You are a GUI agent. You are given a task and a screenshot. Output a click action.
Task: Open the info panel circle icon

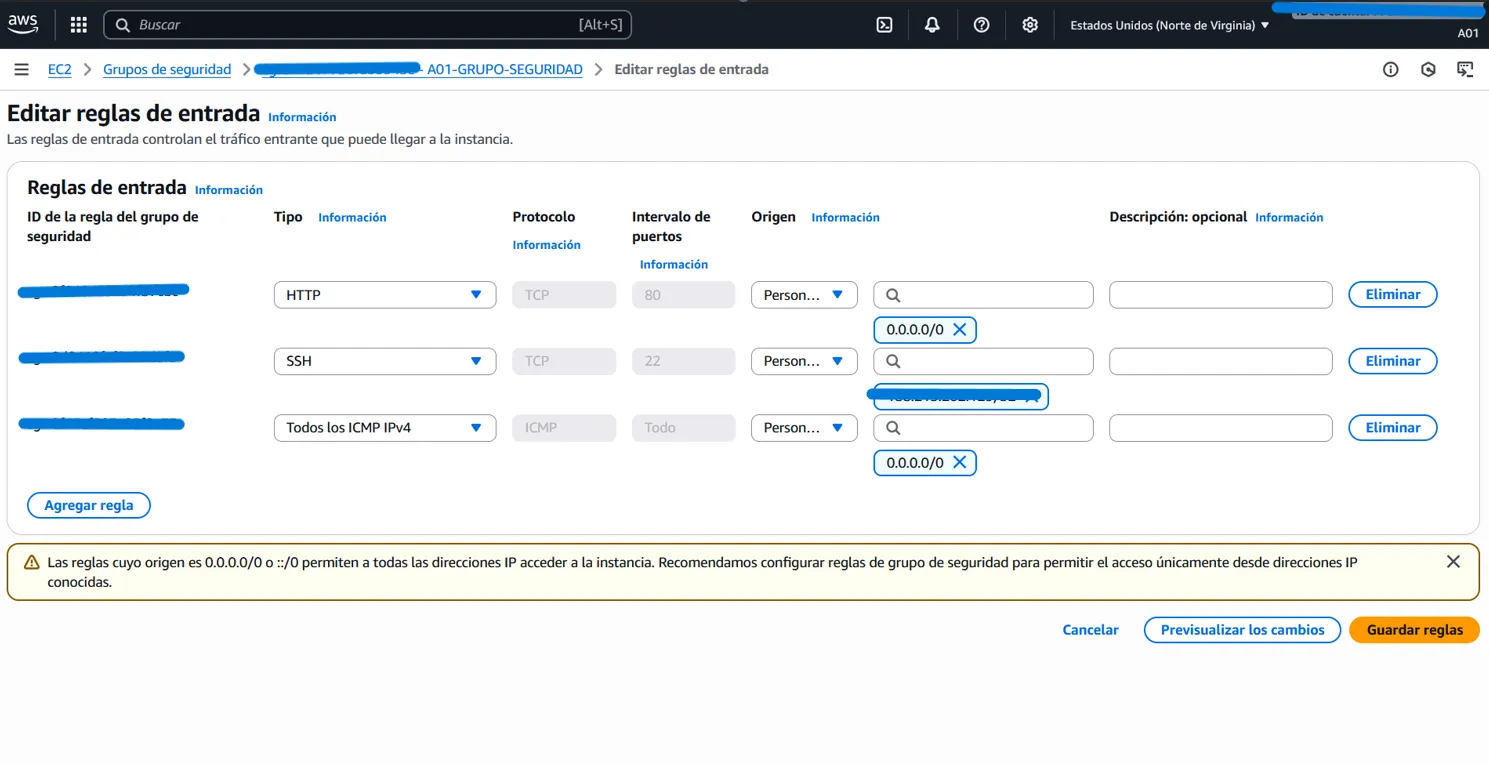1390,70
